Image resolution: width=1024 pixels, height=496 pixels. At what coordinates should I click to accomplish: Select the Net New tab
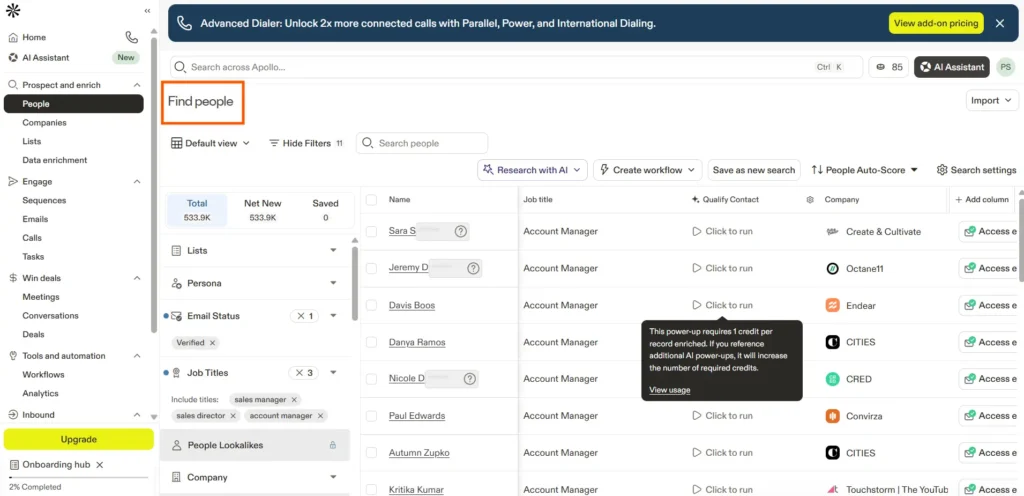pyautogui.click(x=262, y=209)
